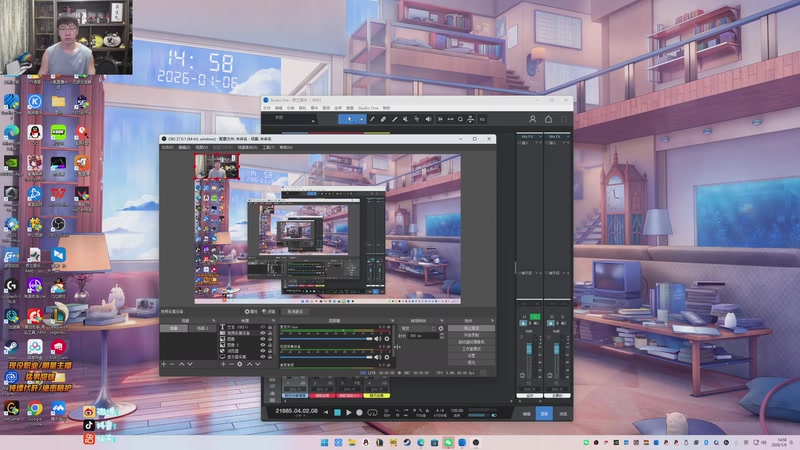Hide the video capture device source in OBS

click(x=263, y=333)
